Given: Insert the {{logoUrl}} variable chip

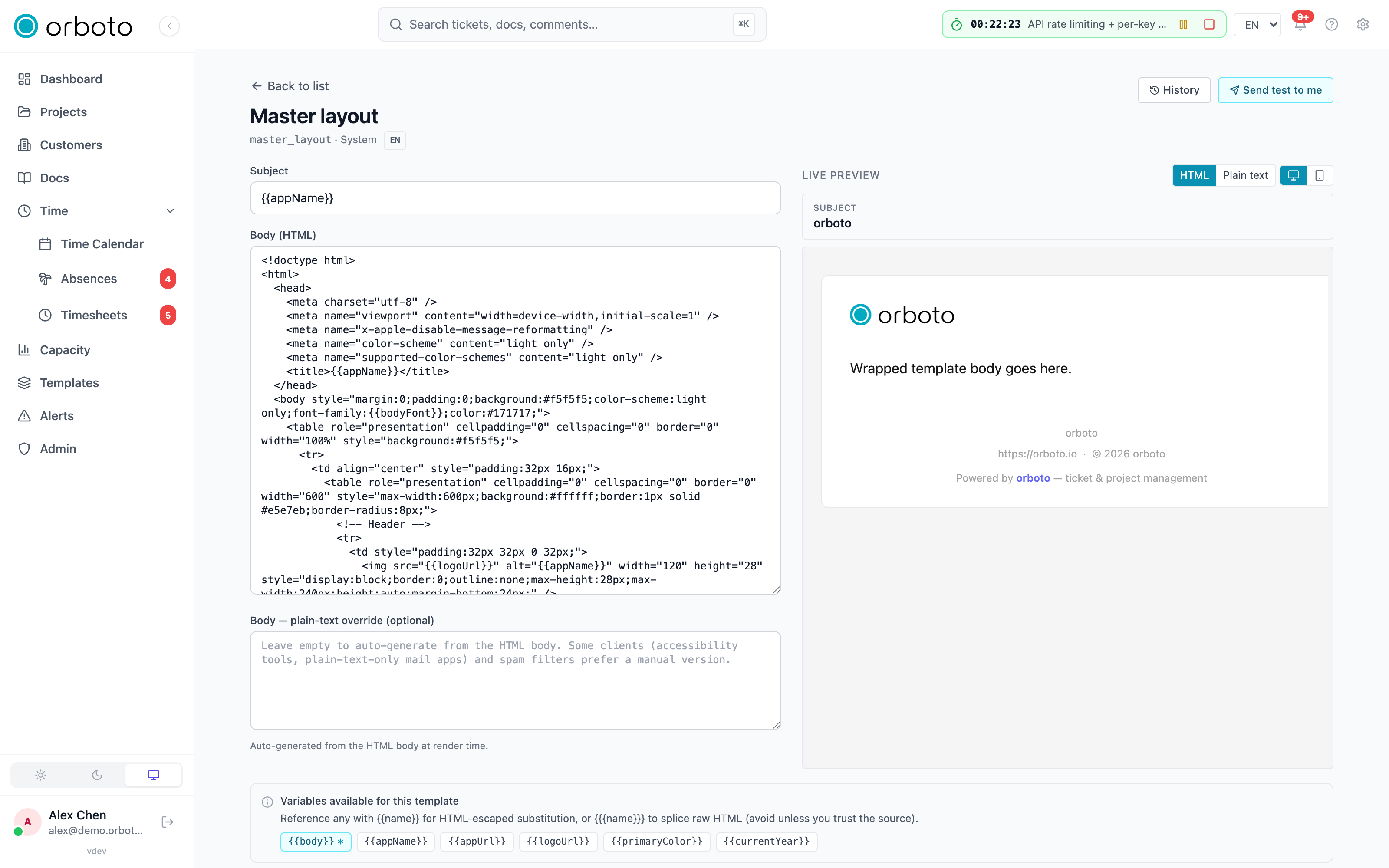Looking at the screenshot, I should click(x=558, y=841).
